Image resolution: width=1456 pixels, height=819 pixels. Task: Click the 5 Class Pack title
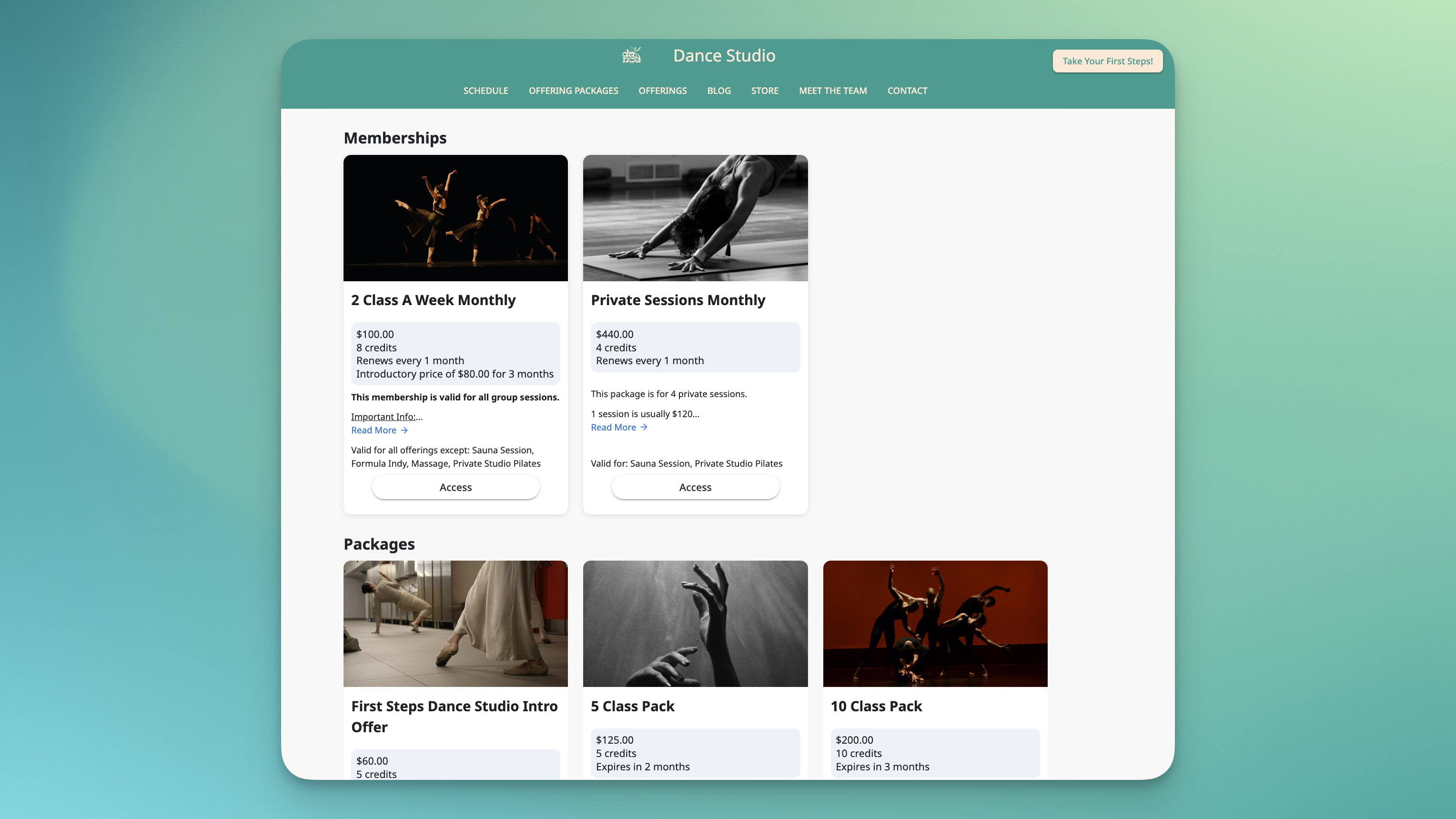click(633, 706)
